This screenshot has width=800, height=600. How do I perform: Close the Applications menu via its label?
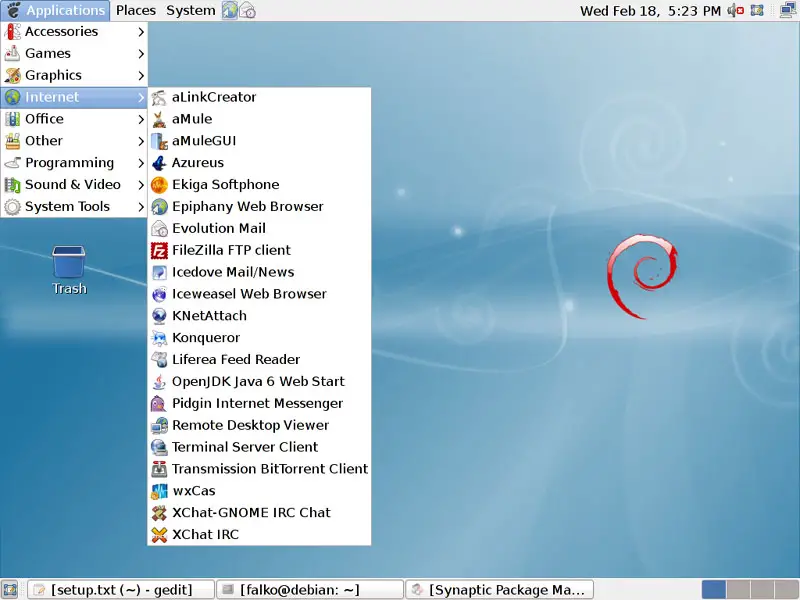pos(66,10)
